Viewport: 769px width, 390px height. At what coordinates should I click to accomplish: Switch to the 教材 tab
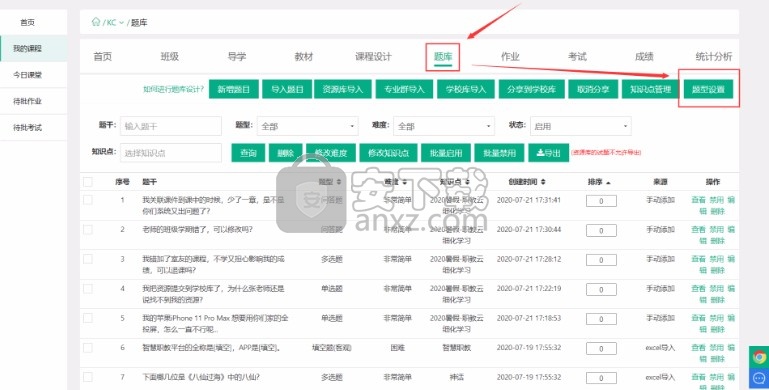pyautogui.click(x=304, y=56)
